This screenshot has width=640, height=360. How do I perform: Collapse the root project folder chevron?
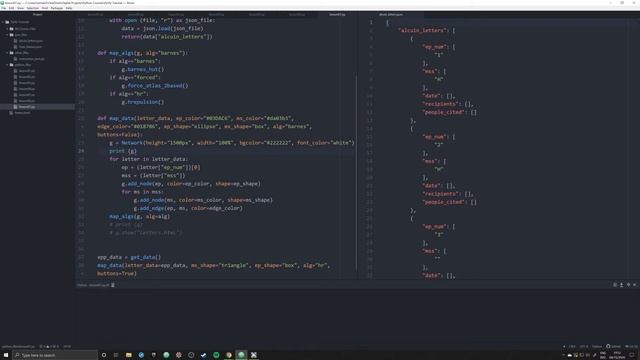pyautogui.click(x=3, y=22)
